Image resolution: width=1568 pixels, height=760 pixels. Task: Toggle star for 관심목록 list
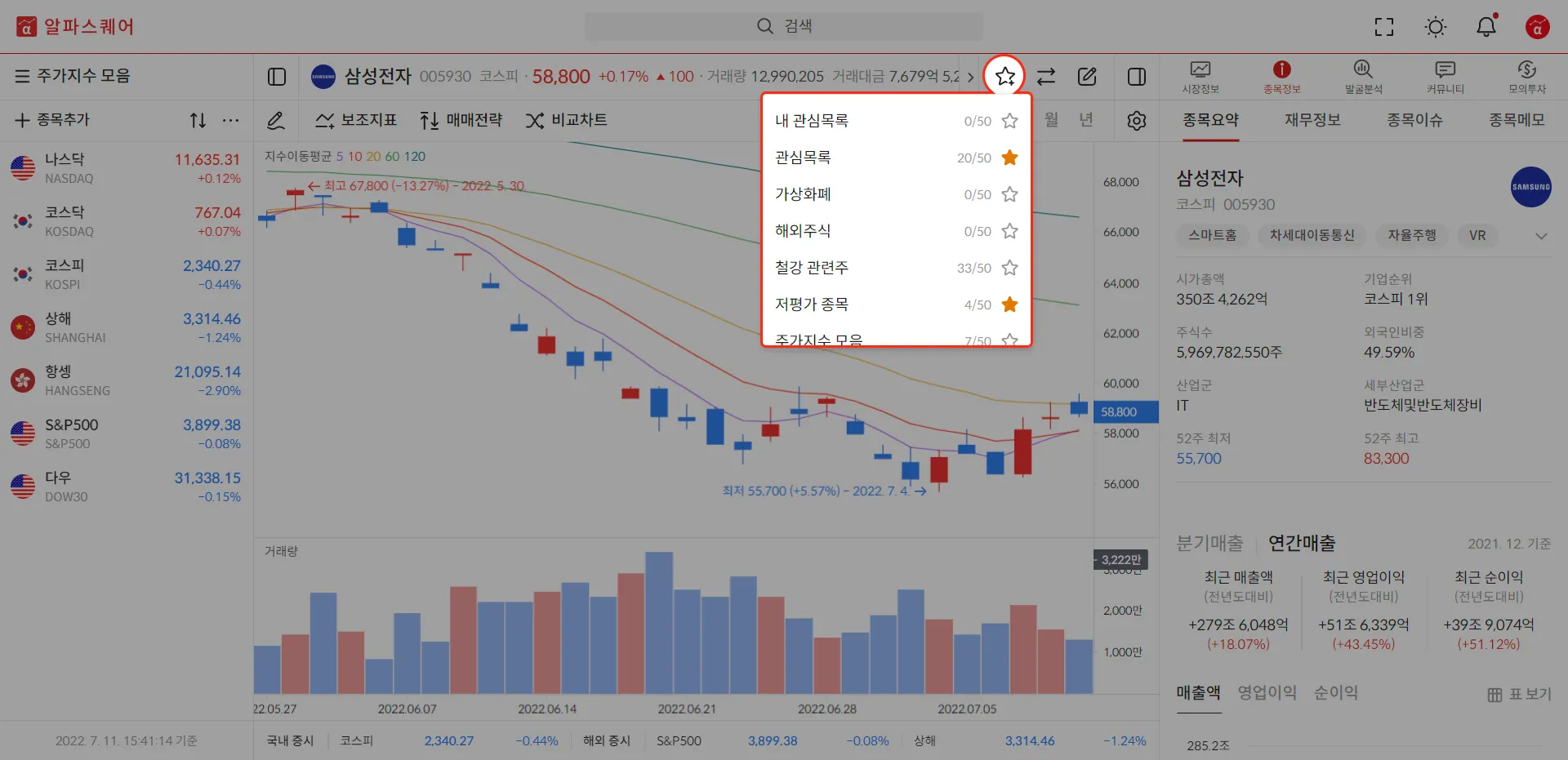[1009, 158]
